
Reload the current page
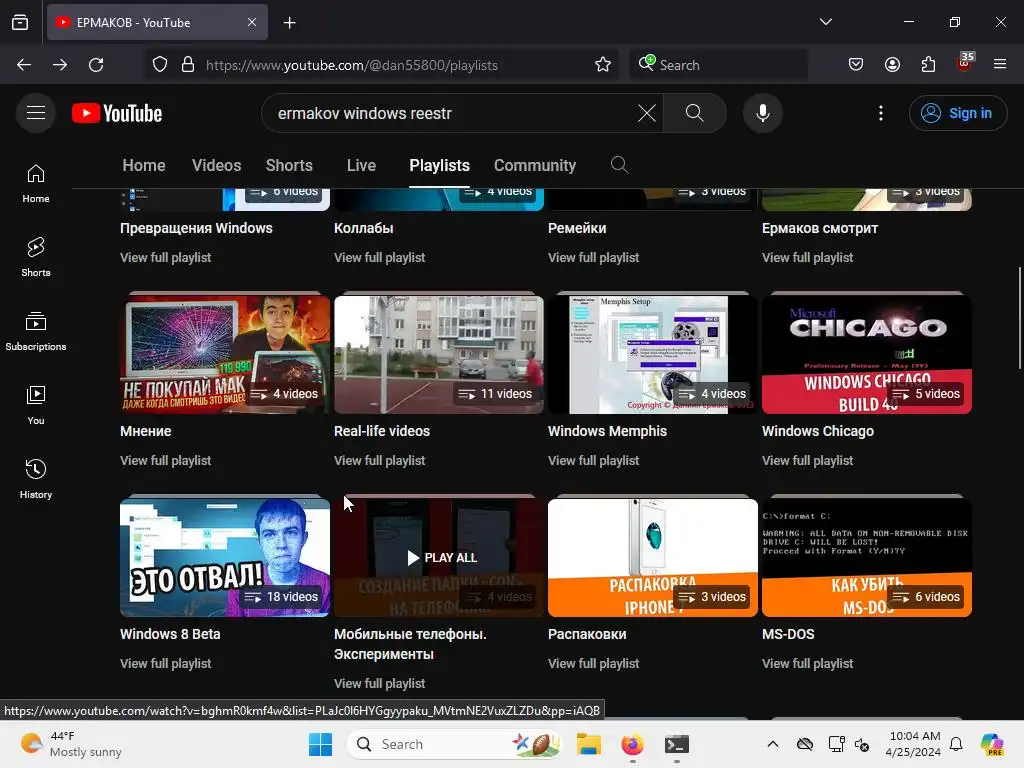pyautogui.click(x=96, y=65)
